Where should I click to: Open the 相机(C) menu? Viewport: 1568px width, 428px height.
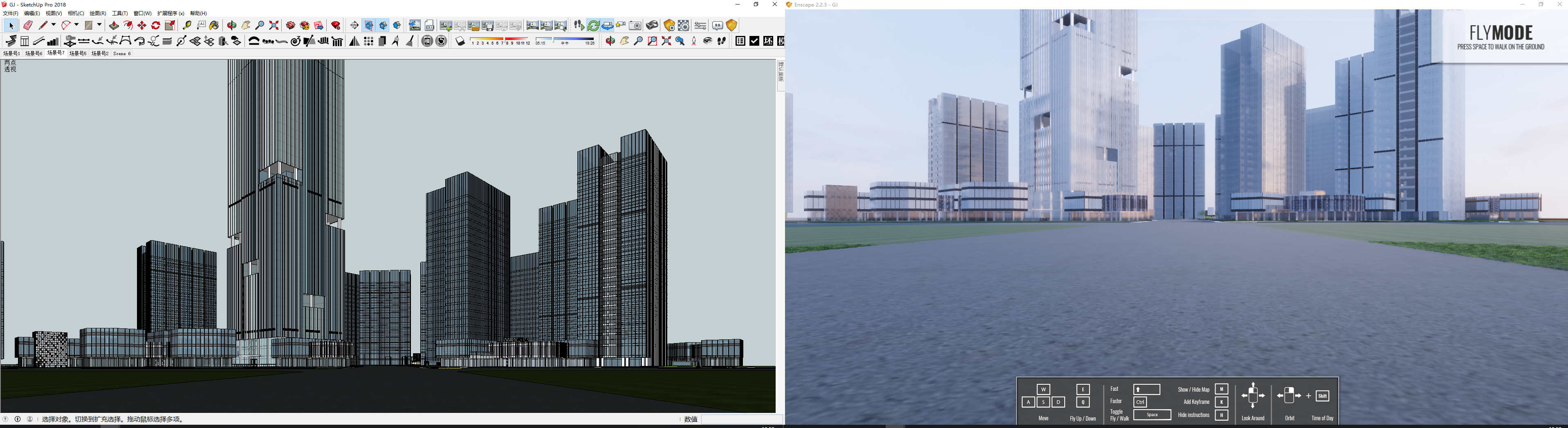(76, 13)
